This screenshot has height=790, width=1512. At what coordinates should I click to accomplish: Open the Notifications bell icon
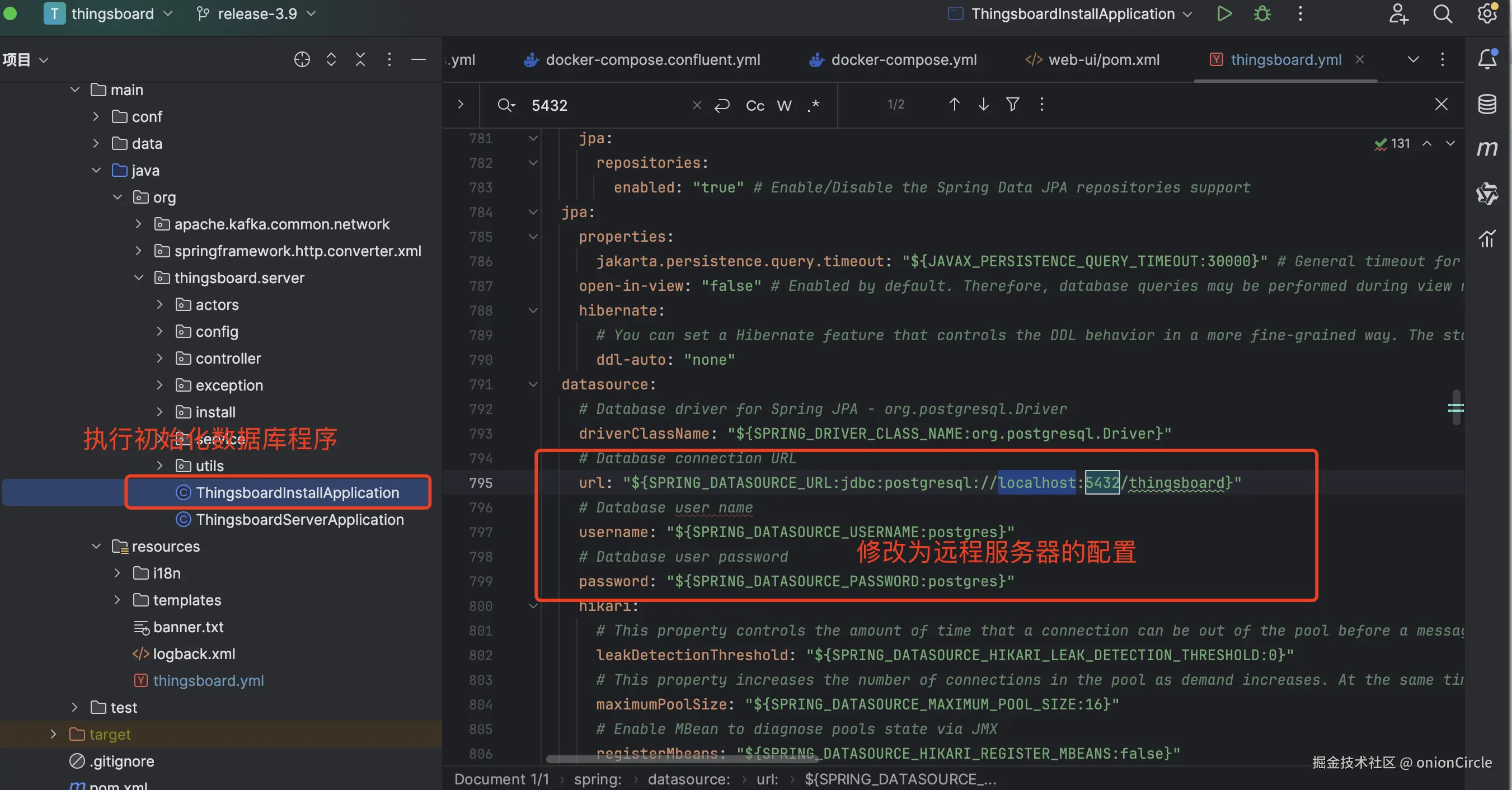[x=1487, y=59]
